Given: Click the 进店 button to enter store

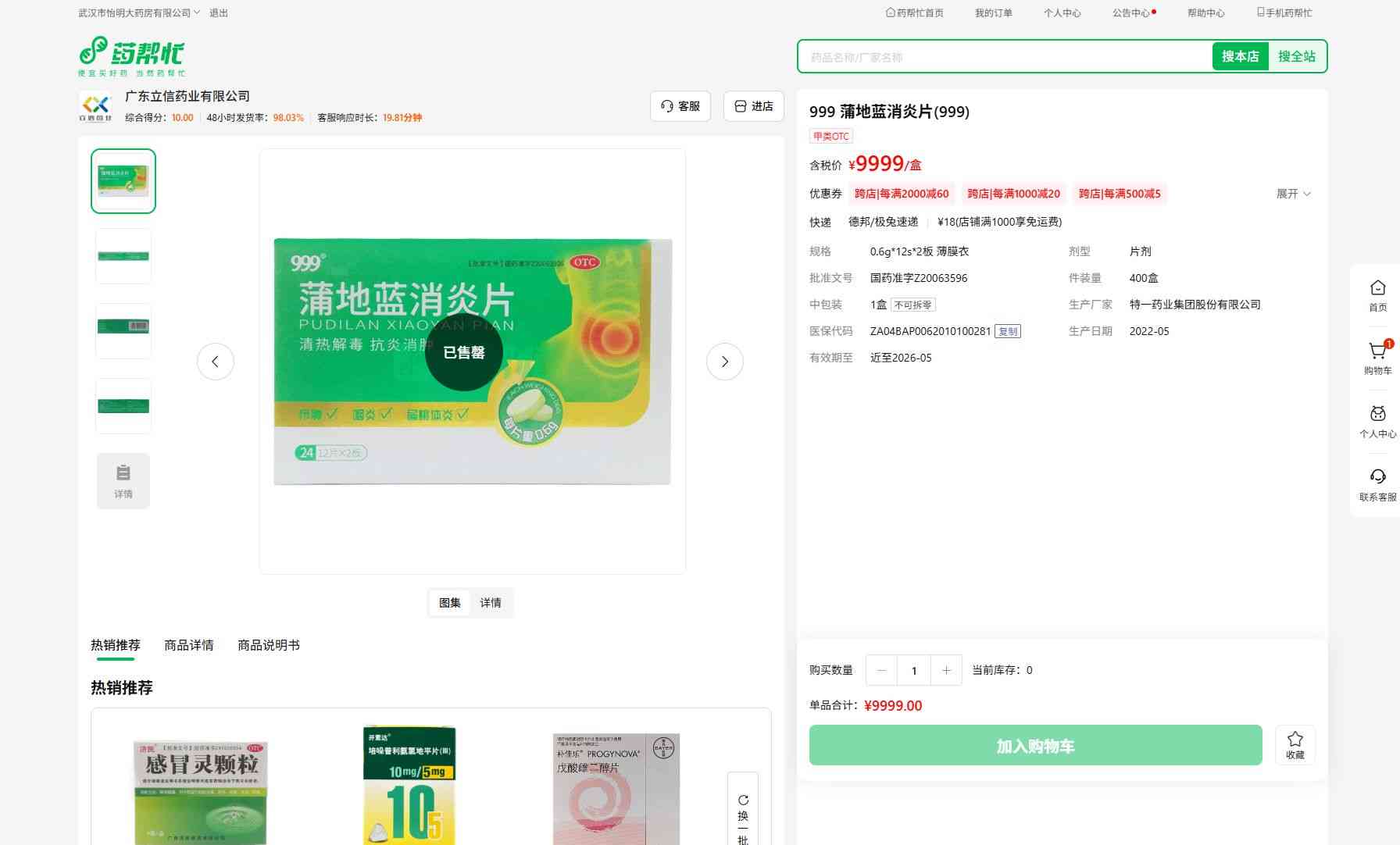Looking at the screenshot, I should pos(754,106).
